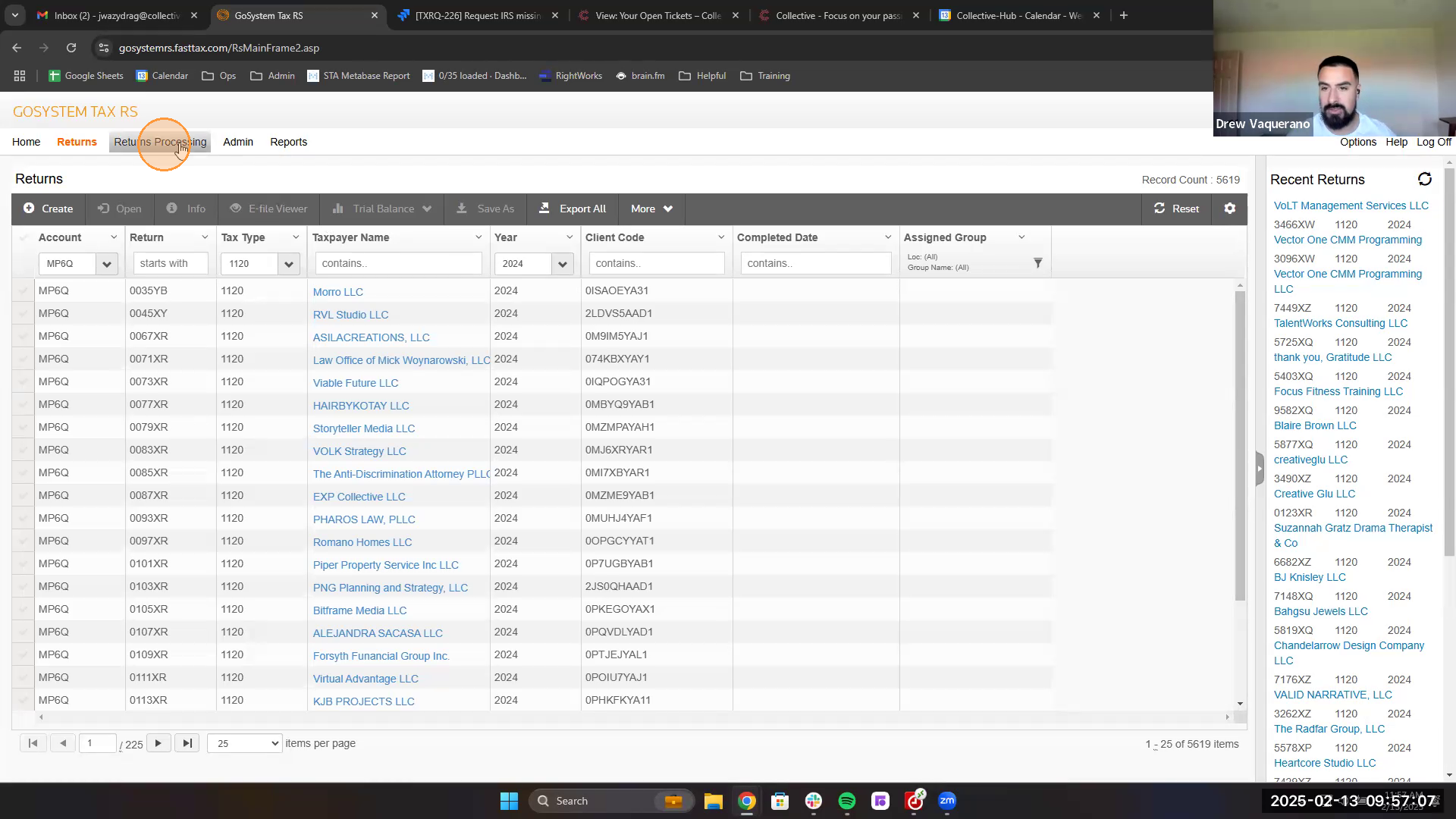Open Spotify from the Windows taskbar
The width and height of the screenshot is (1456, 819).
pyautogui.click(x=846, y=801)
